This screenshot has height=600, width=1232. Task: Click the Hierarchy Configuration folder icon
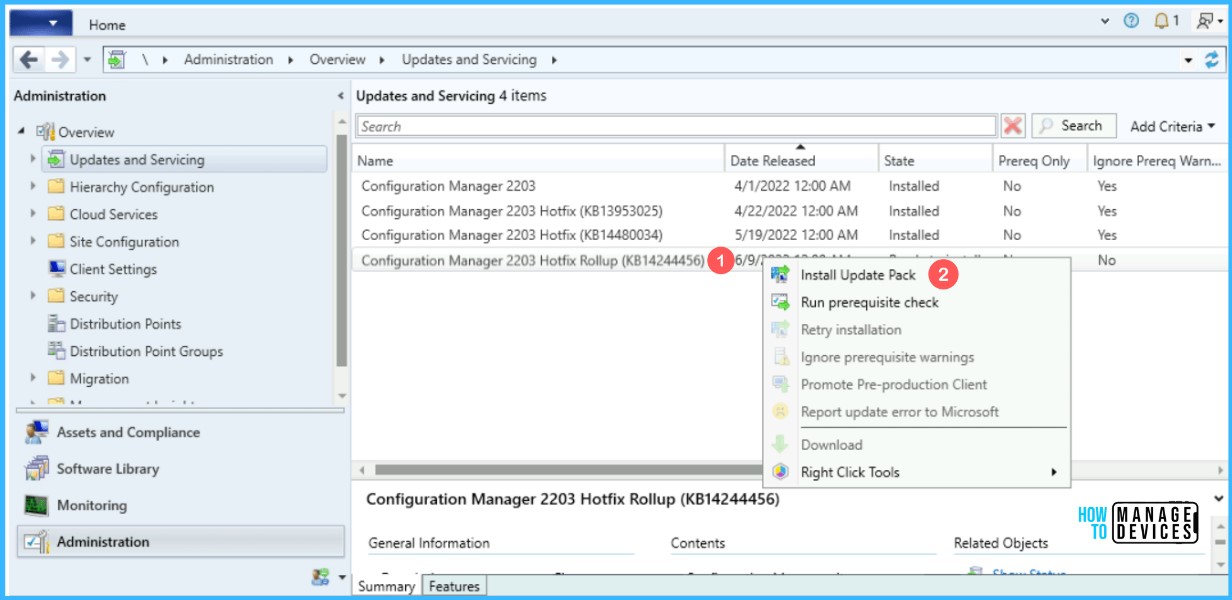[x=56, y=187]
